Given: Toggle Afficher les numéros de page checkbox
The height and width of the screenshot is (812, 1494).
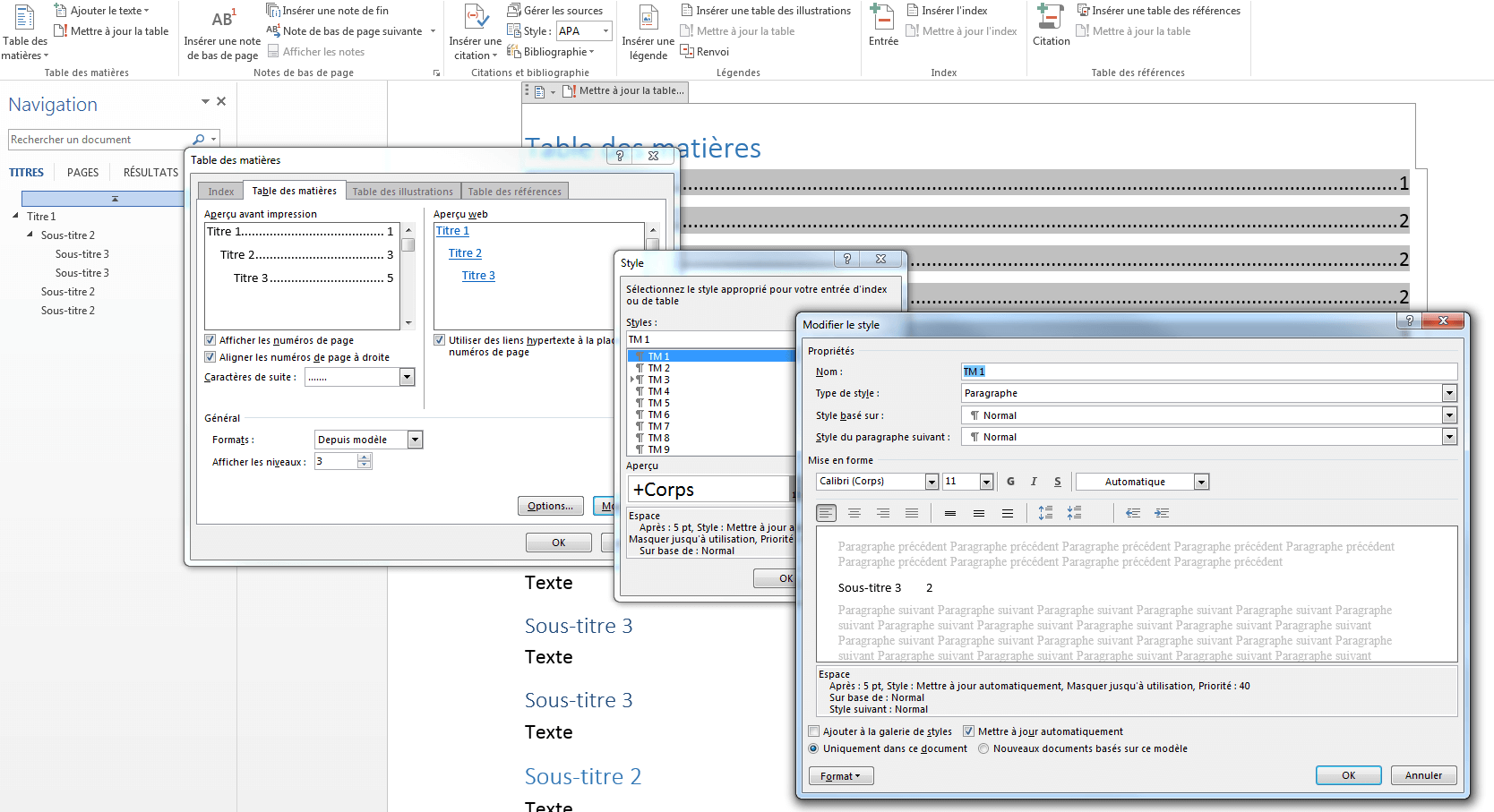Looking at the screenshot, I should [210, 340].
